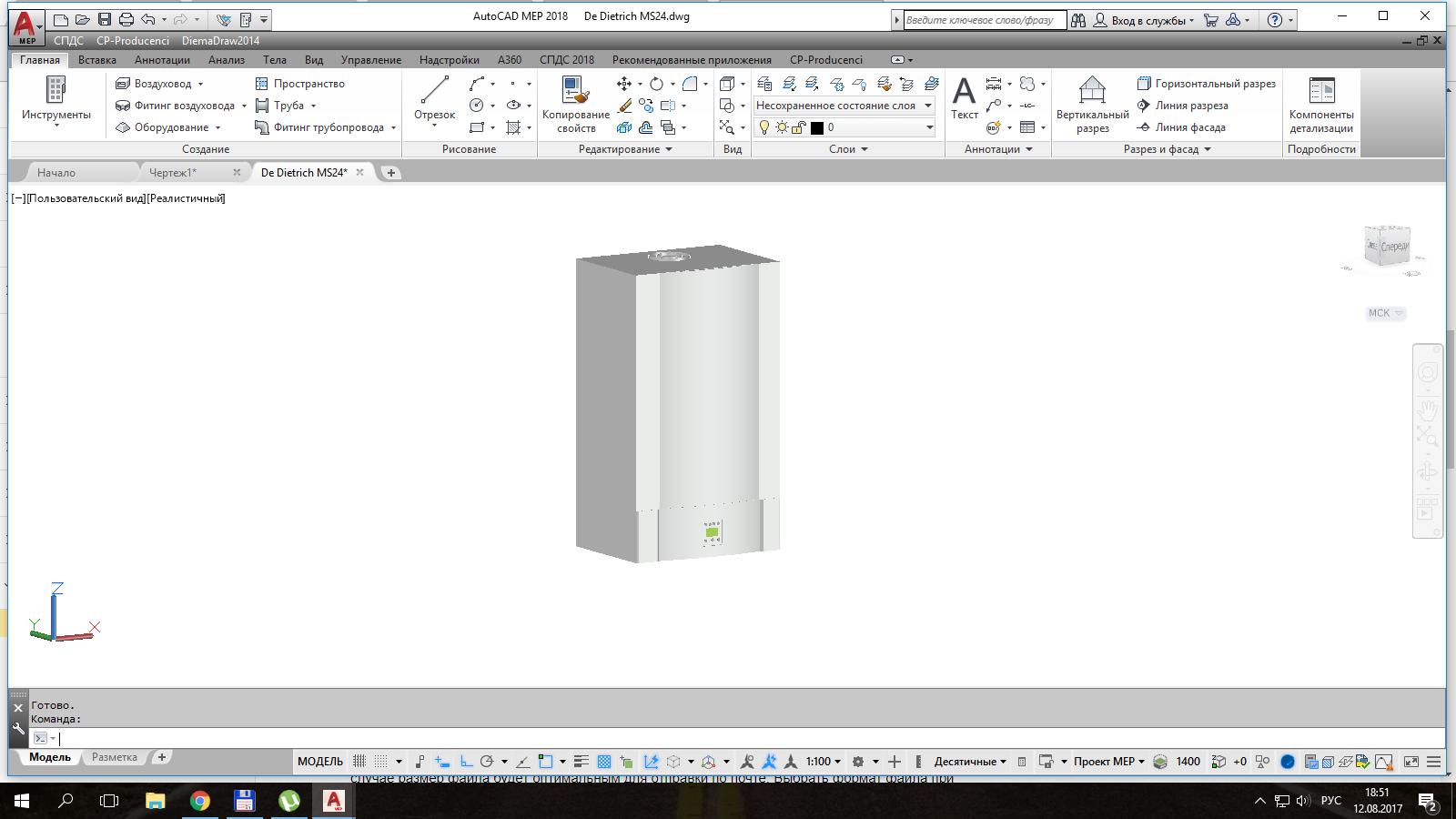Toggle the grid display in status bar

tap(359, 762)
